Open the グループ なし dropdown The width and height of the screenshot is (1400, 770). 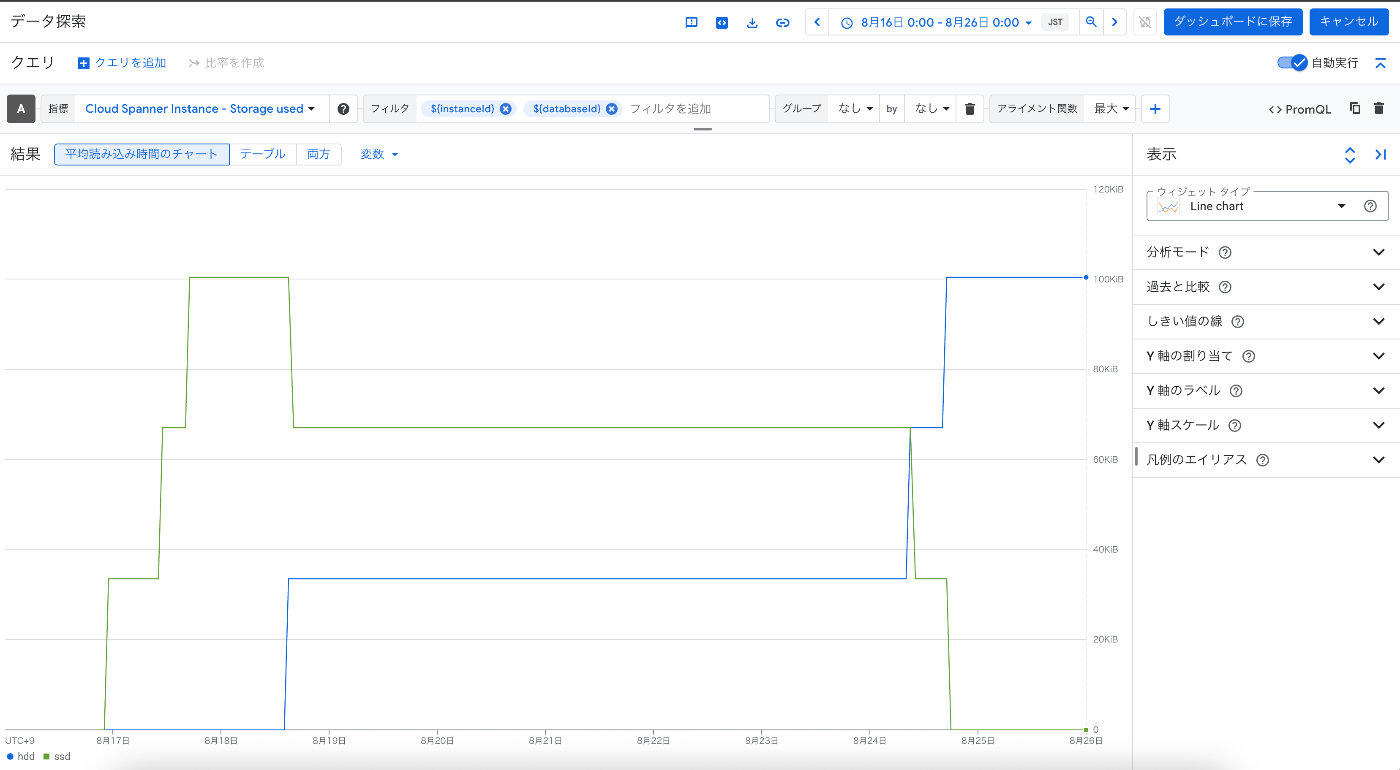(856, 109)
